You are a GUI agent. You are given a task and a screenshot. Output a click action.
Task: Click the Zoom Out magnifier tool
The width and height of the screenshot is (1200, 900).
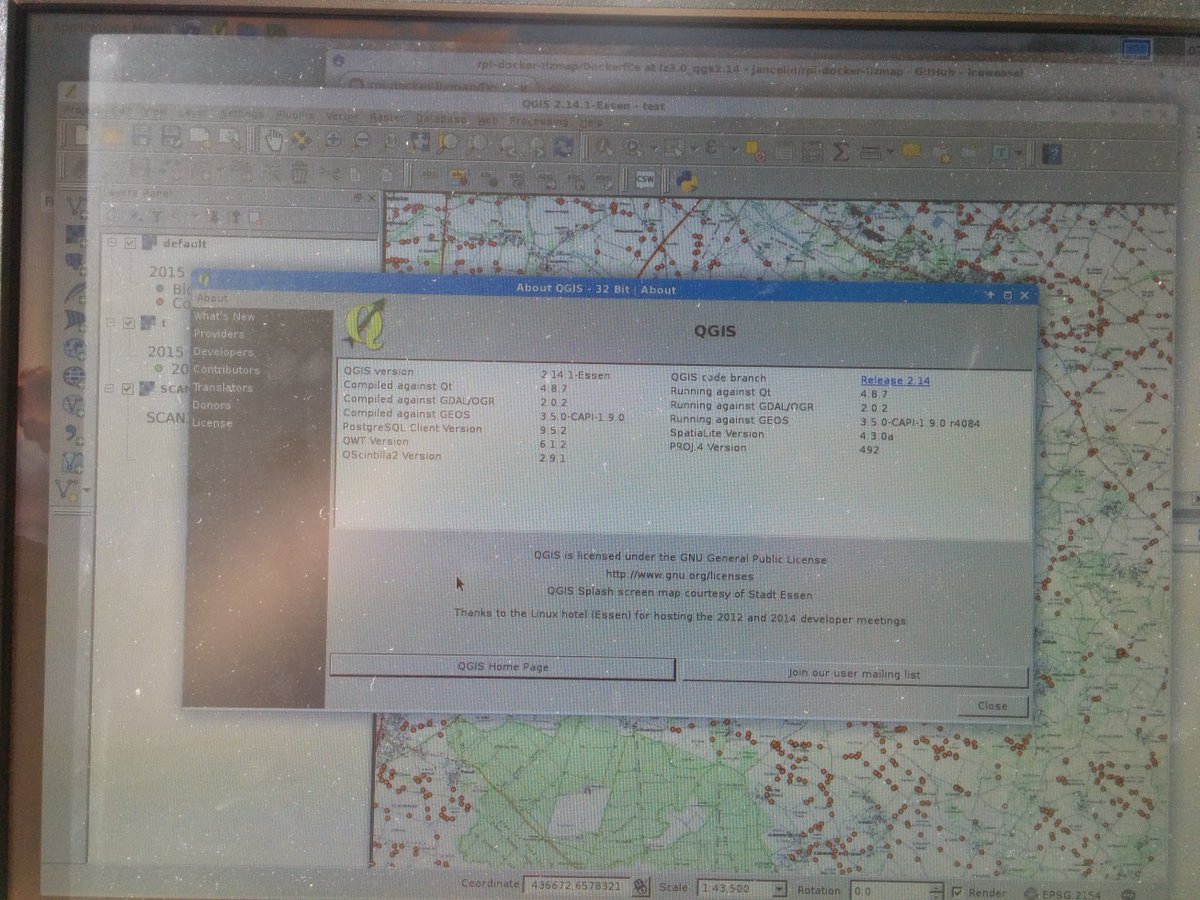[x=362, y=142]
